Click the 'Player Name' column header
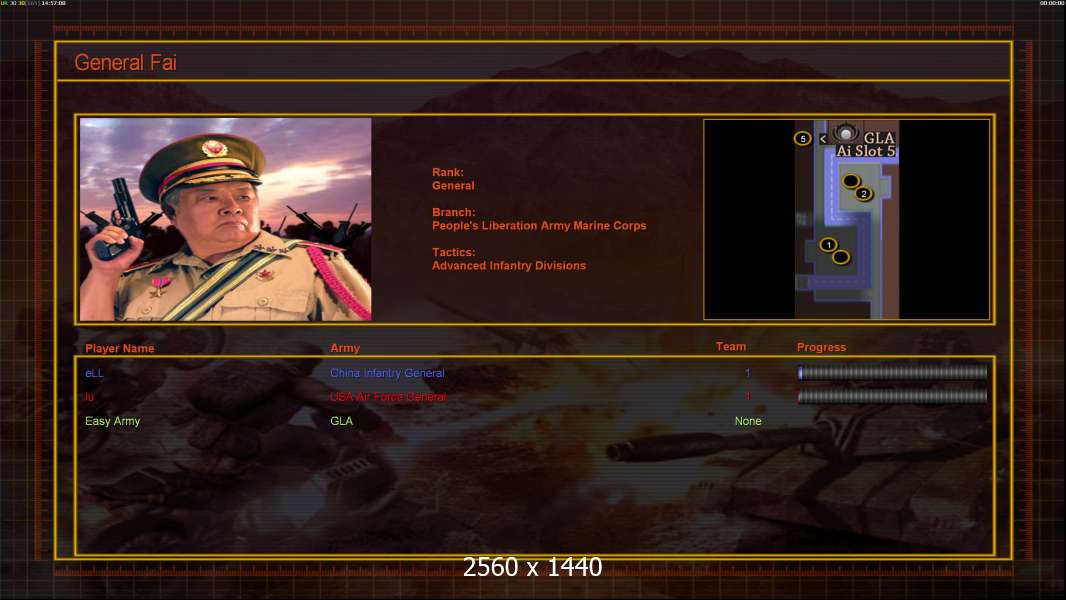This screenshot has width=1066, height=600. coord(120,349)
